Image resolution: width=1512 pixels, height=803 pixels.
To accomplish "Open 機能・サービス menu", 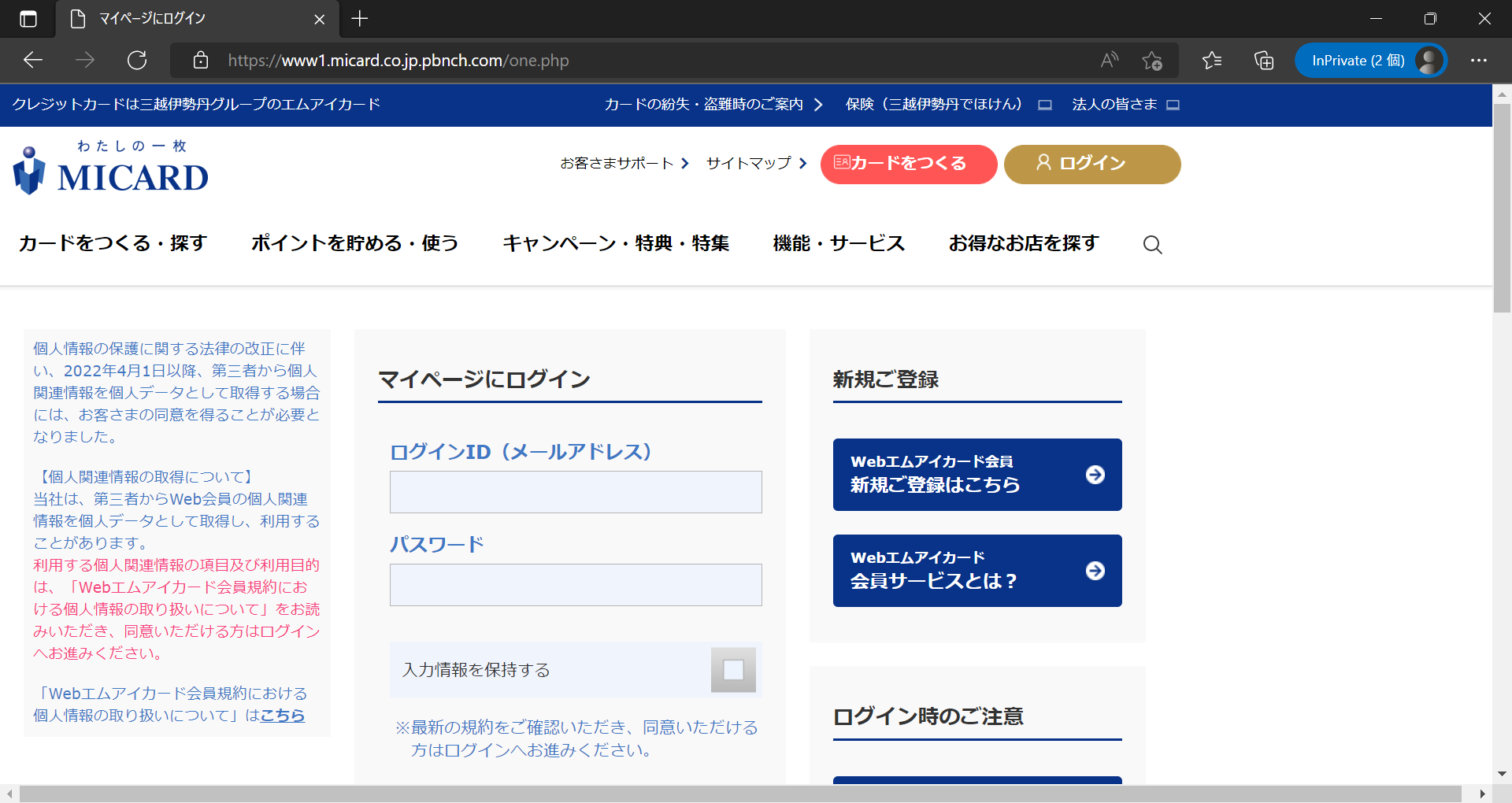I will pyautogui.click(x=839, y=243).
